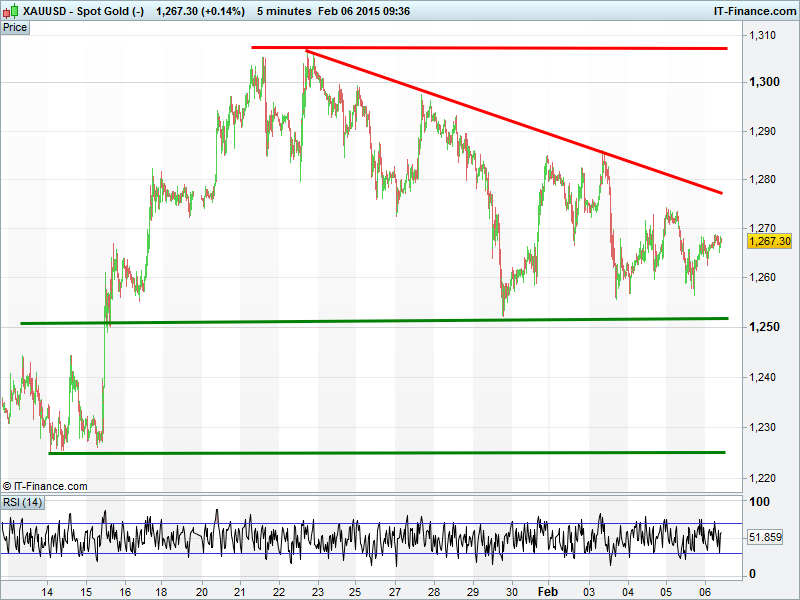Image resolution: width=800 pixels, height=600 pixels.
Task: Click the IT-Finance.com header text
Action: (x=755, y=11)
